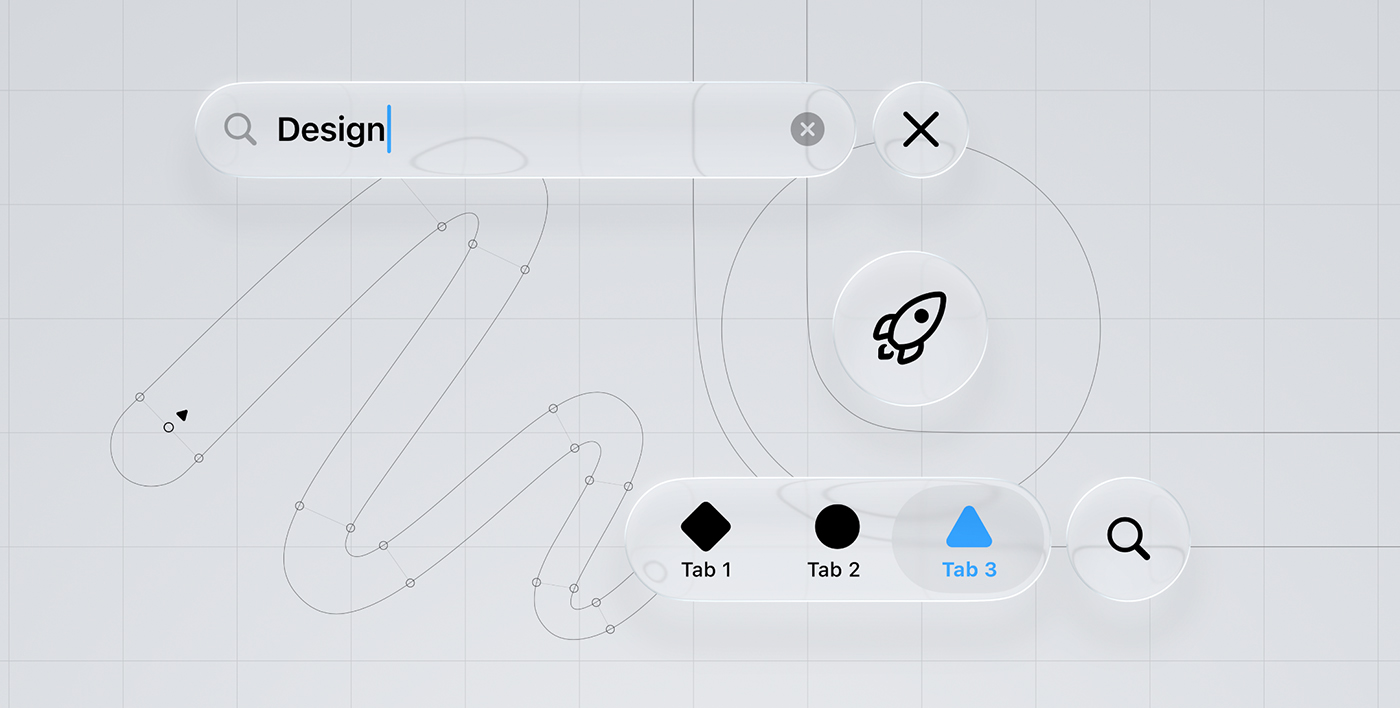Select the black circle icon above Tab 2
Viewport: 1400px width, 708px height.
pos(837,526)
